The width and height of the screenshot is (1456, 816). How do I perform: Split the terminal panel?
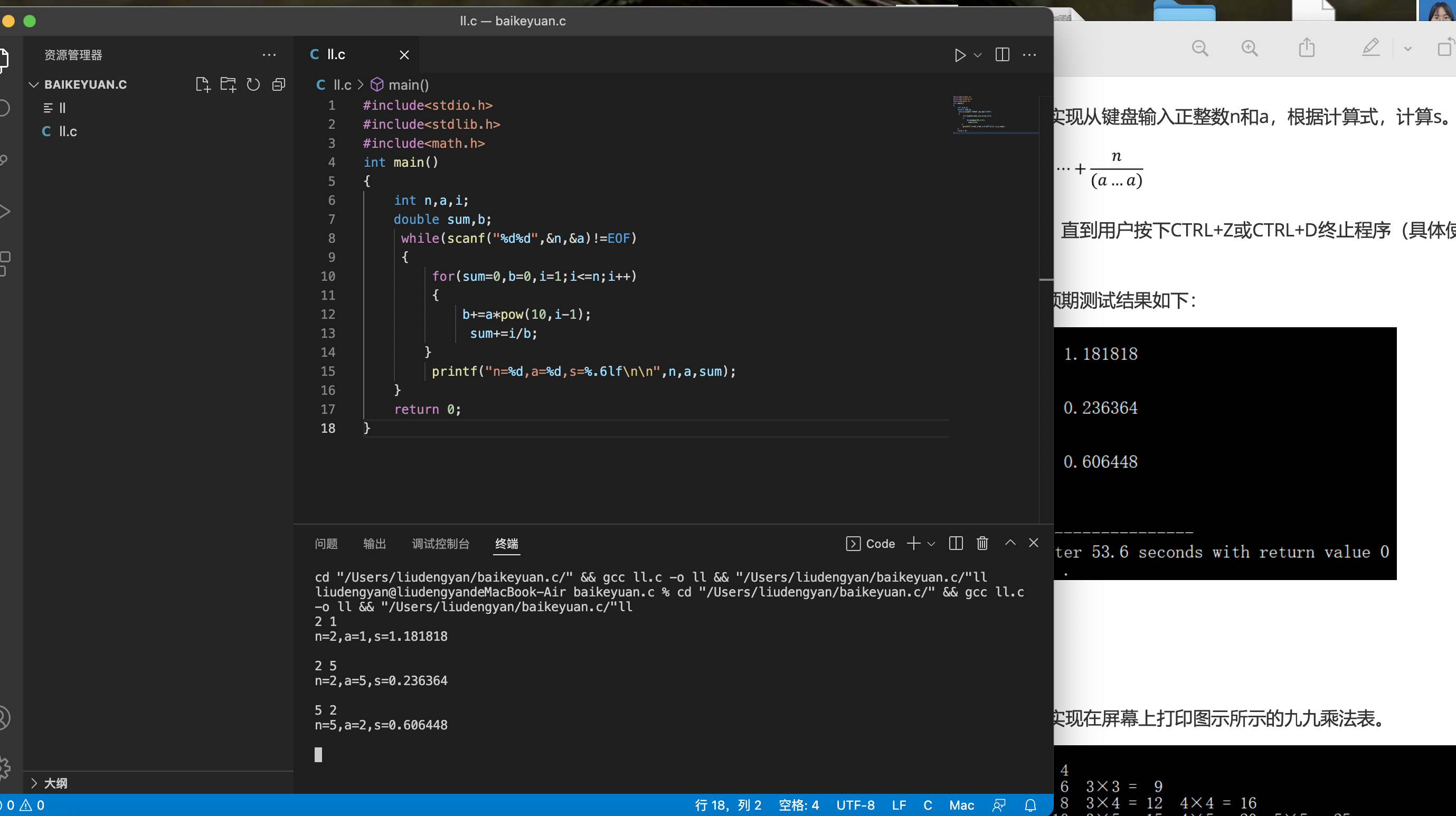tap(956, 543)
